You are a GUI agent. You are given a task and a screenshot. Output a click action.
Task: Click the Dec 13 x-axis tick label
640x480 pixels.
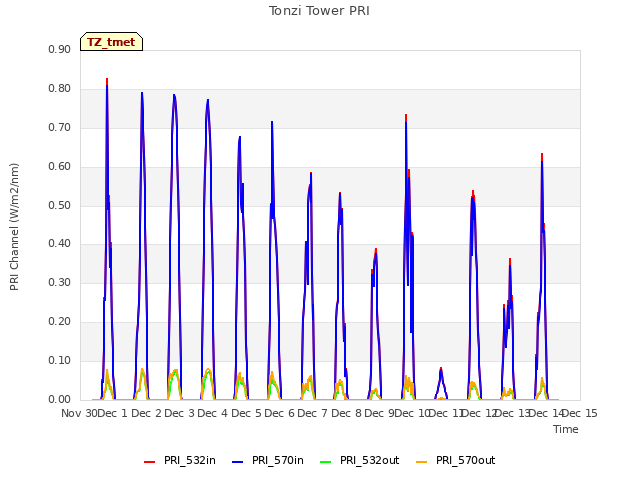coord(512,413)
